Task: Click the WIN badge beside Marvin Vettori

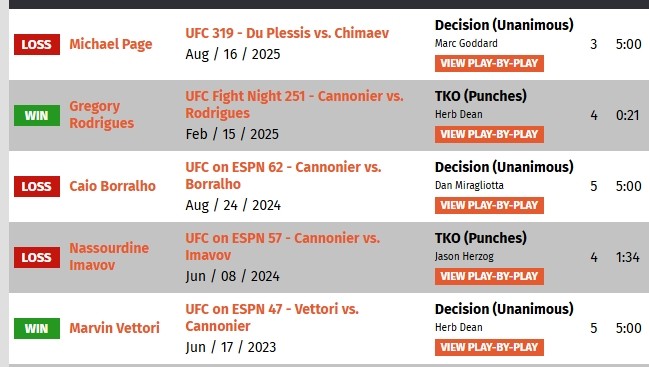Action: (x=37, y=329)
